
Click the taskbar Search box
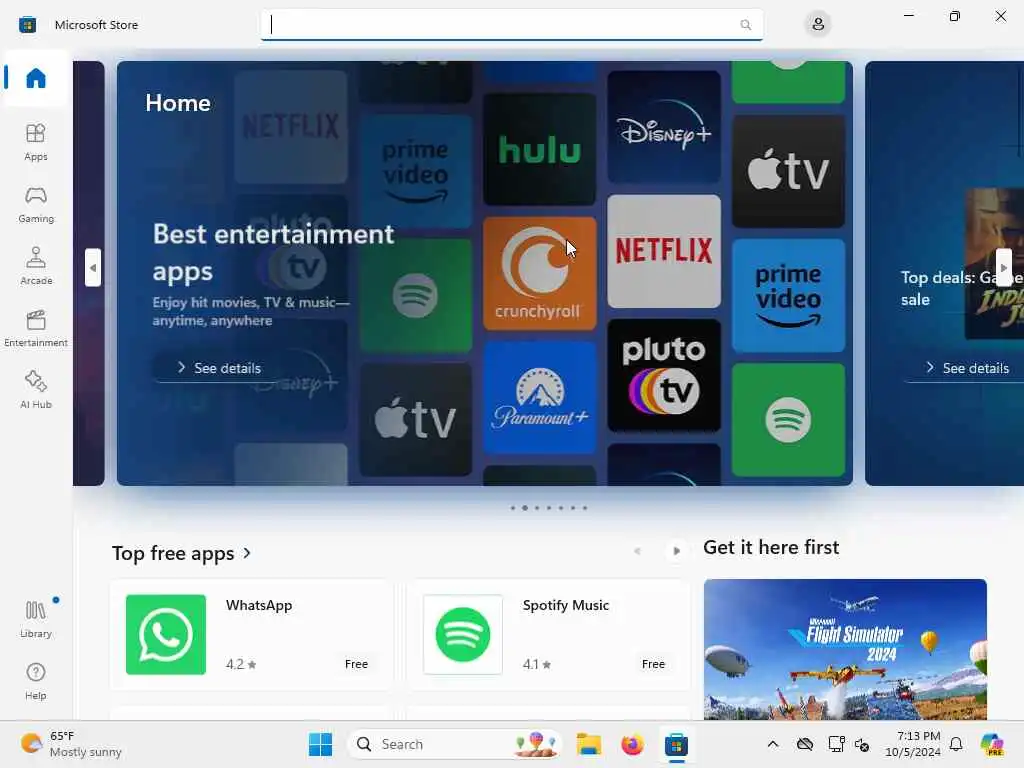tap(455, 744)
